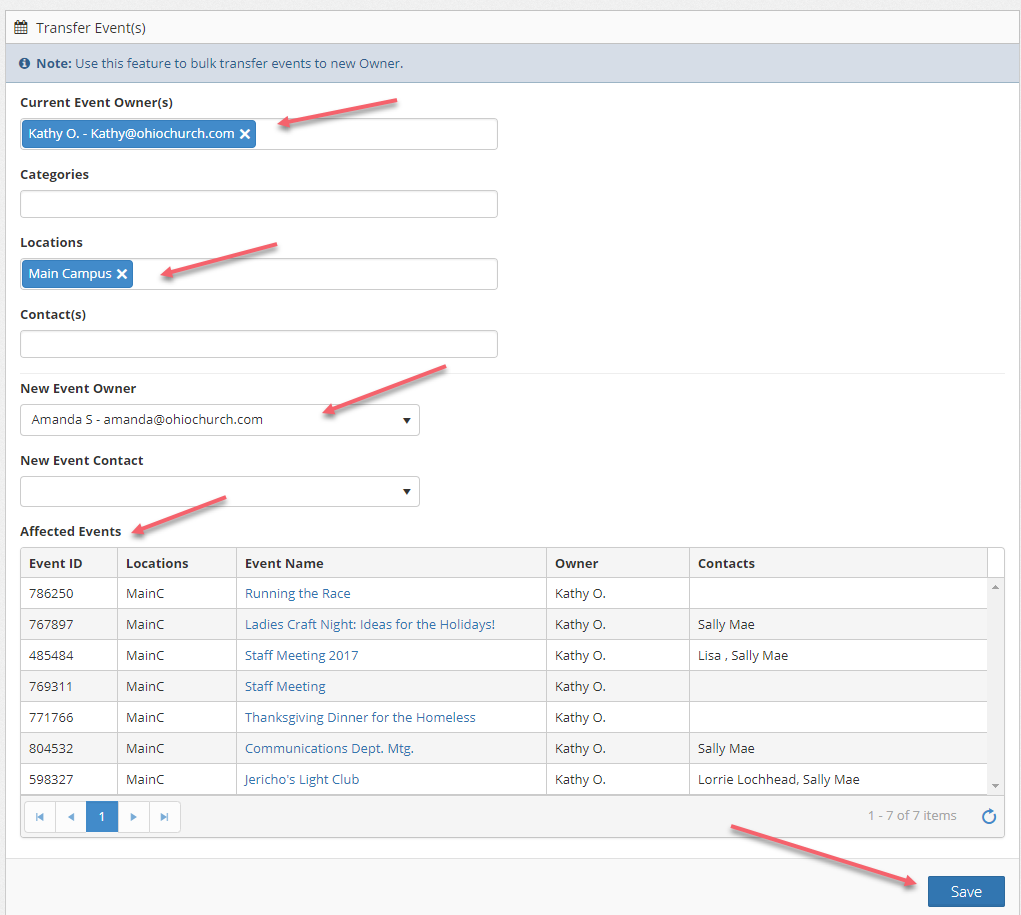Jump to last page of results
Image resolution: width=1021 pixels, height=915 pixels.
[x=164, y=817]
